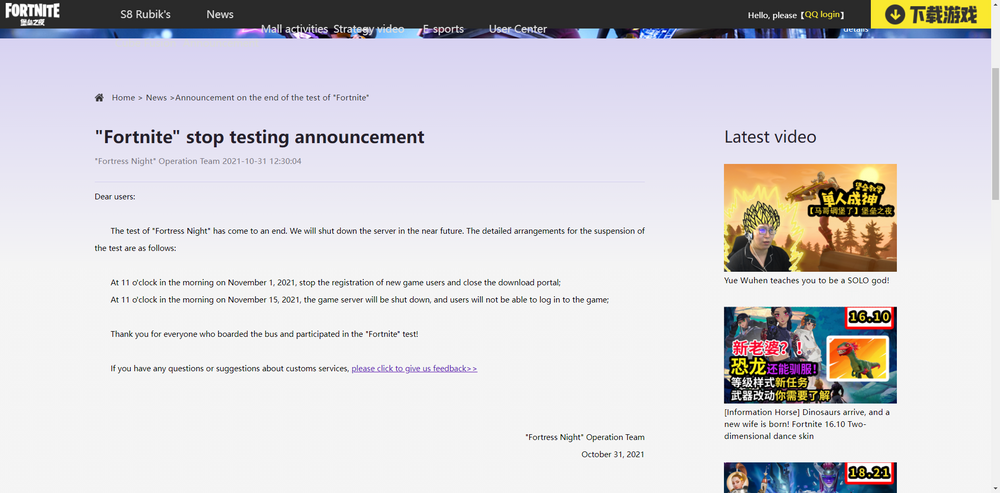Select Strategy video in top navigation
Image resolution: width=1000 pixels, height=493 pixels.
(368, 29)
